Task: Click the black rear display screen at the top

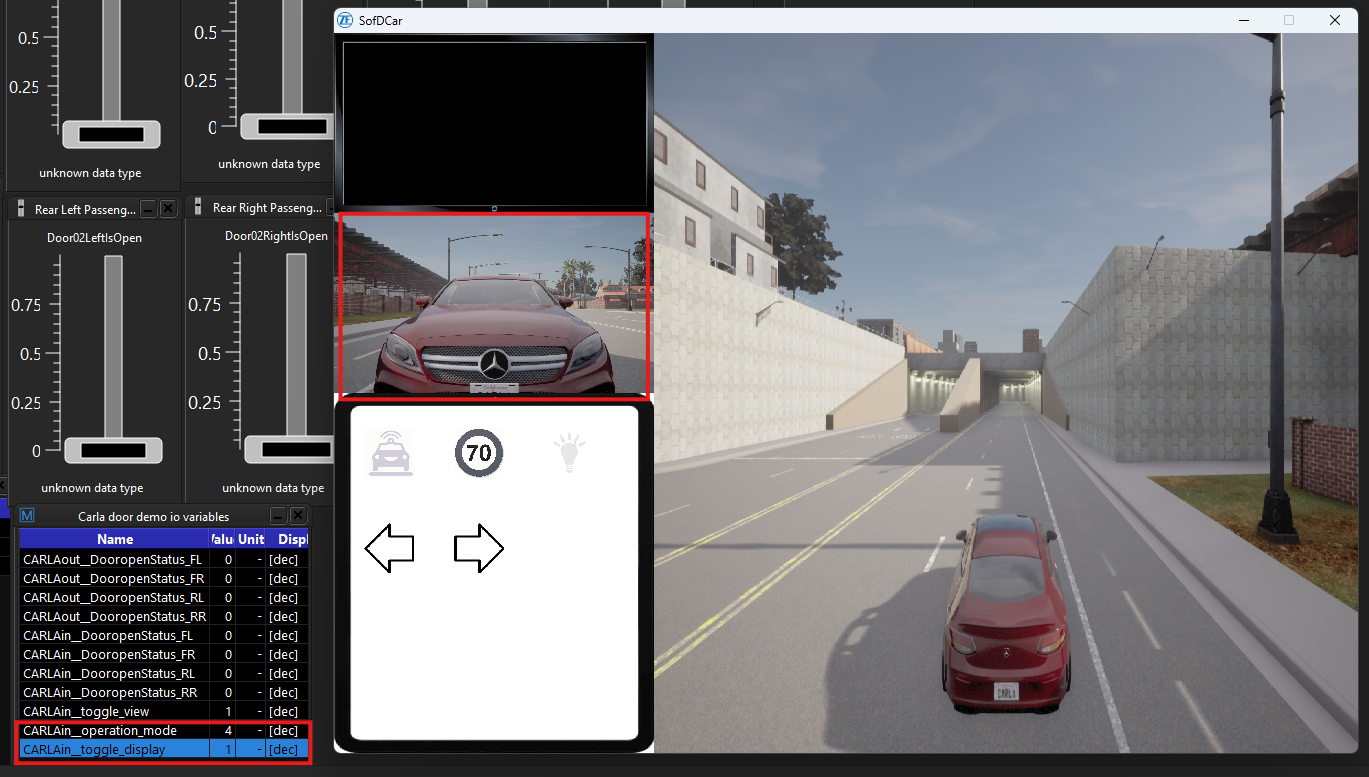Action: (494, 120)
